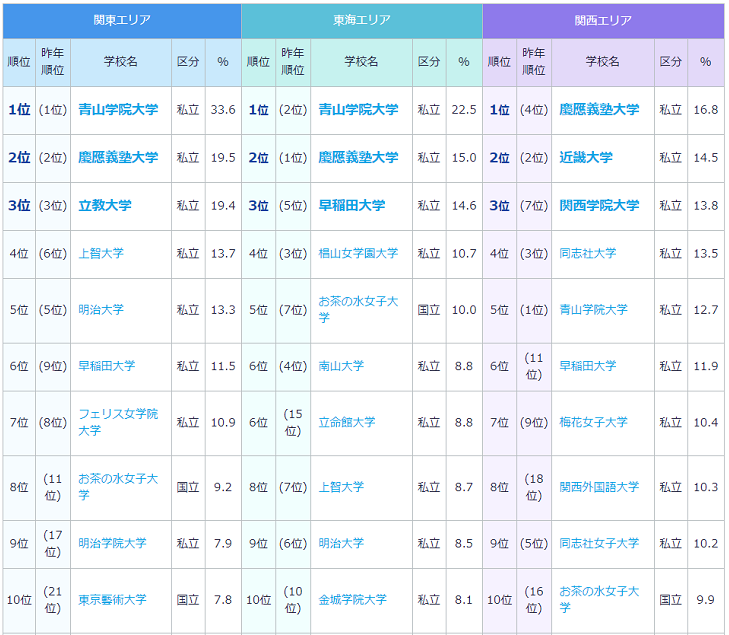Image resolution: width=729 pixels, height=635 pixels.
Task: Open 青山学院大学 link in 関西エリア column
Action: click(593, 310)
